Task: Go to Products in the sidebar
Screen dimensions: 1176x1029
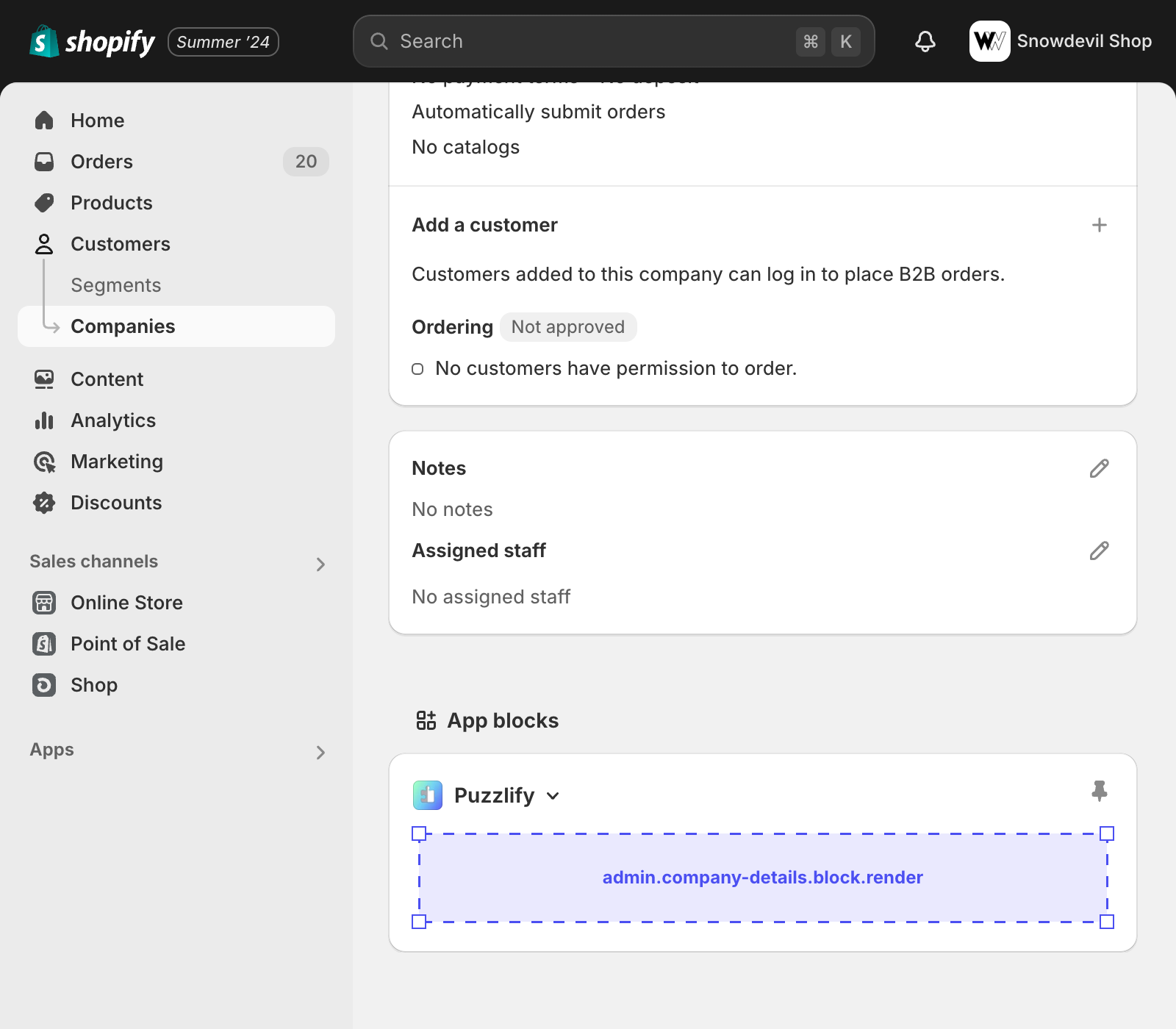Action: point(111,203)
